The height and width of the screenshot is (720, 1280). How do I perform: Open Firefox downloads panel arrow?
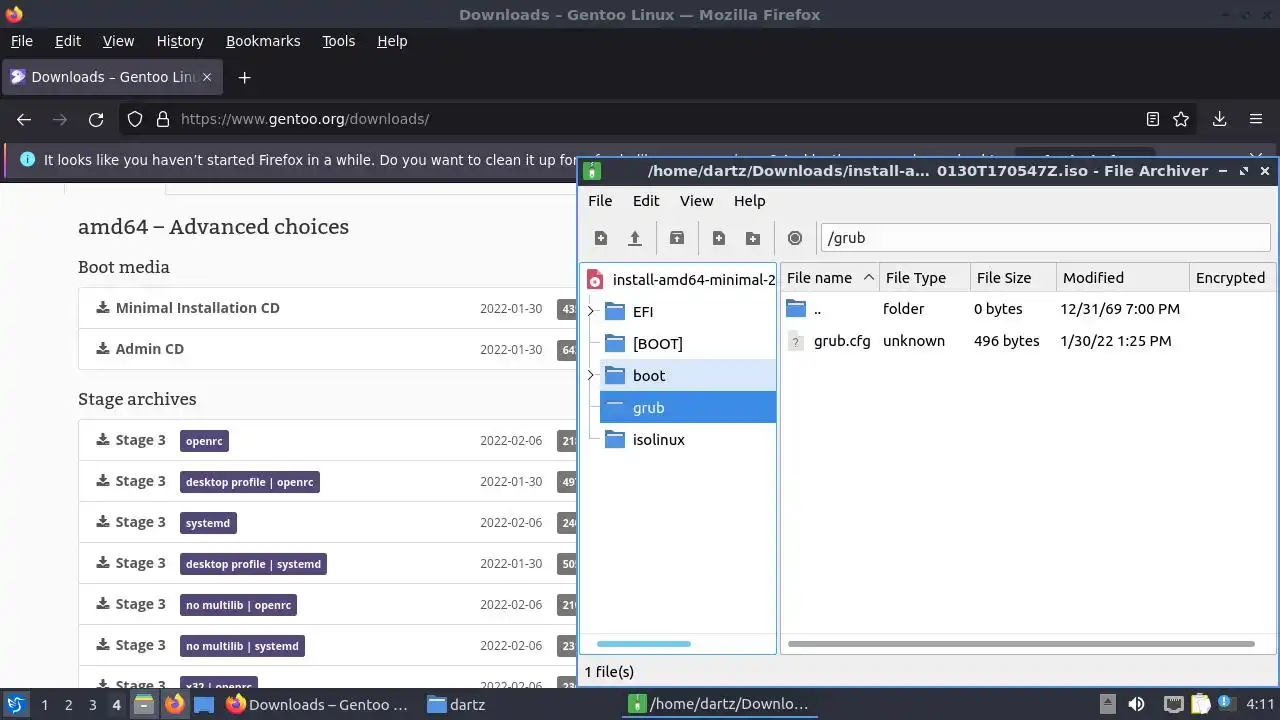tap(1220, 119)
